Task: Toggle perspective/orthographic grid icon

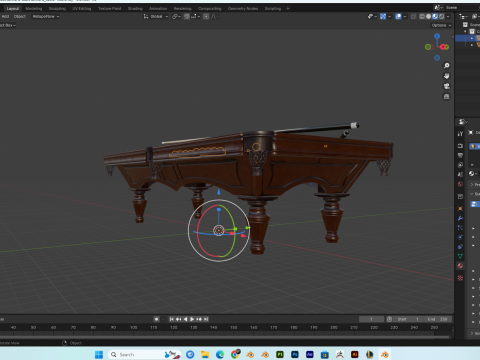Action: 447,97
